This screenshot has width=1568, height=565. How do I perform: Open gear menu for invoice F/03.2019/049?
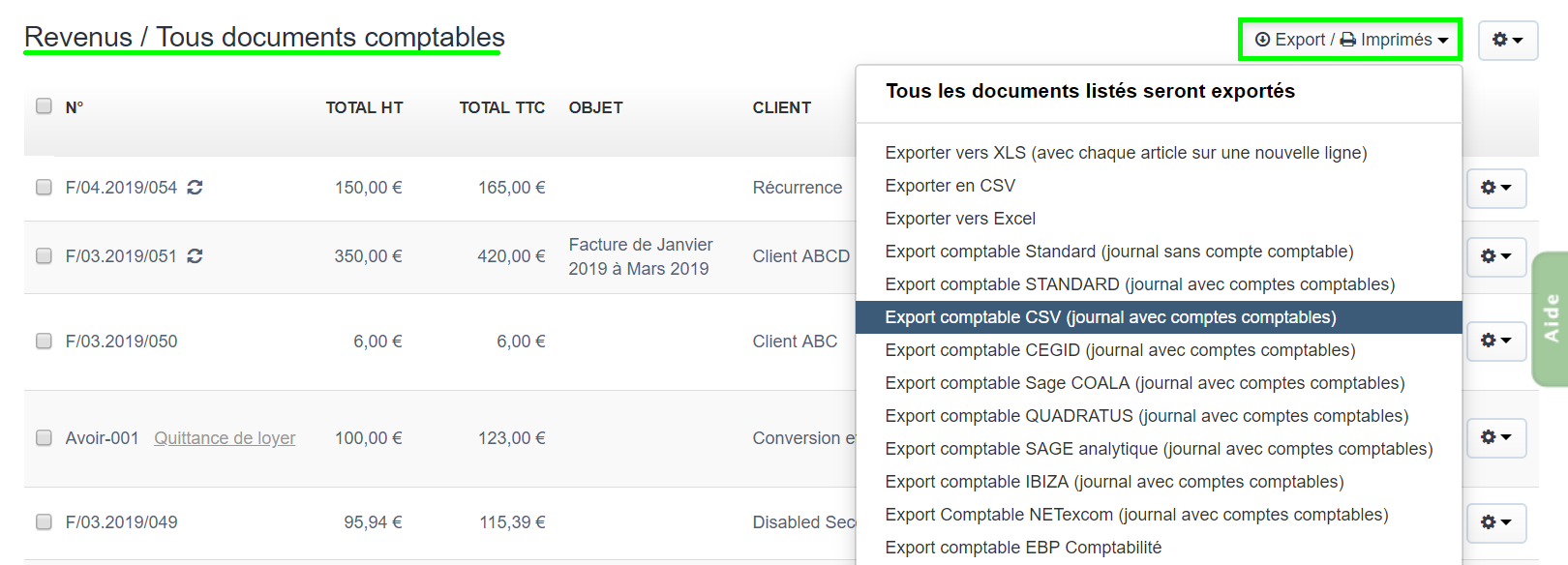[1495, 522]
